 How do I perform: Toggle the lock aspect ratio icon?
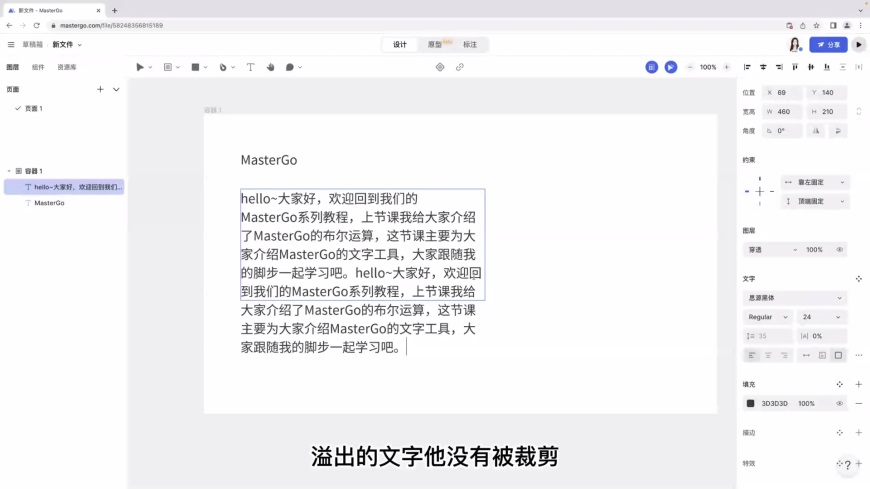point(858,112)
